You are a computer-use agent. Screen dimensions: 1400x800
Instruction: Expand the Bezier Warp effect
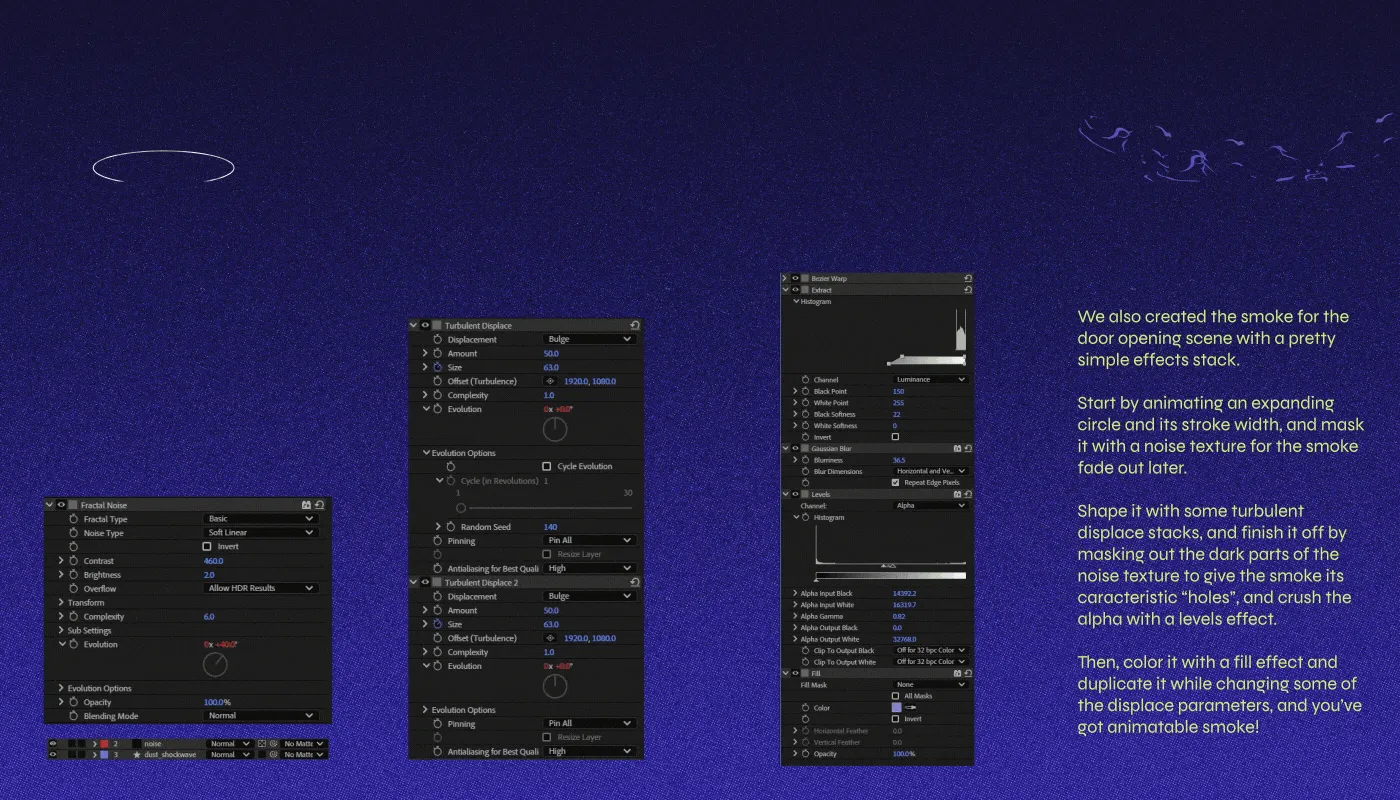click(x=785, y=279)
